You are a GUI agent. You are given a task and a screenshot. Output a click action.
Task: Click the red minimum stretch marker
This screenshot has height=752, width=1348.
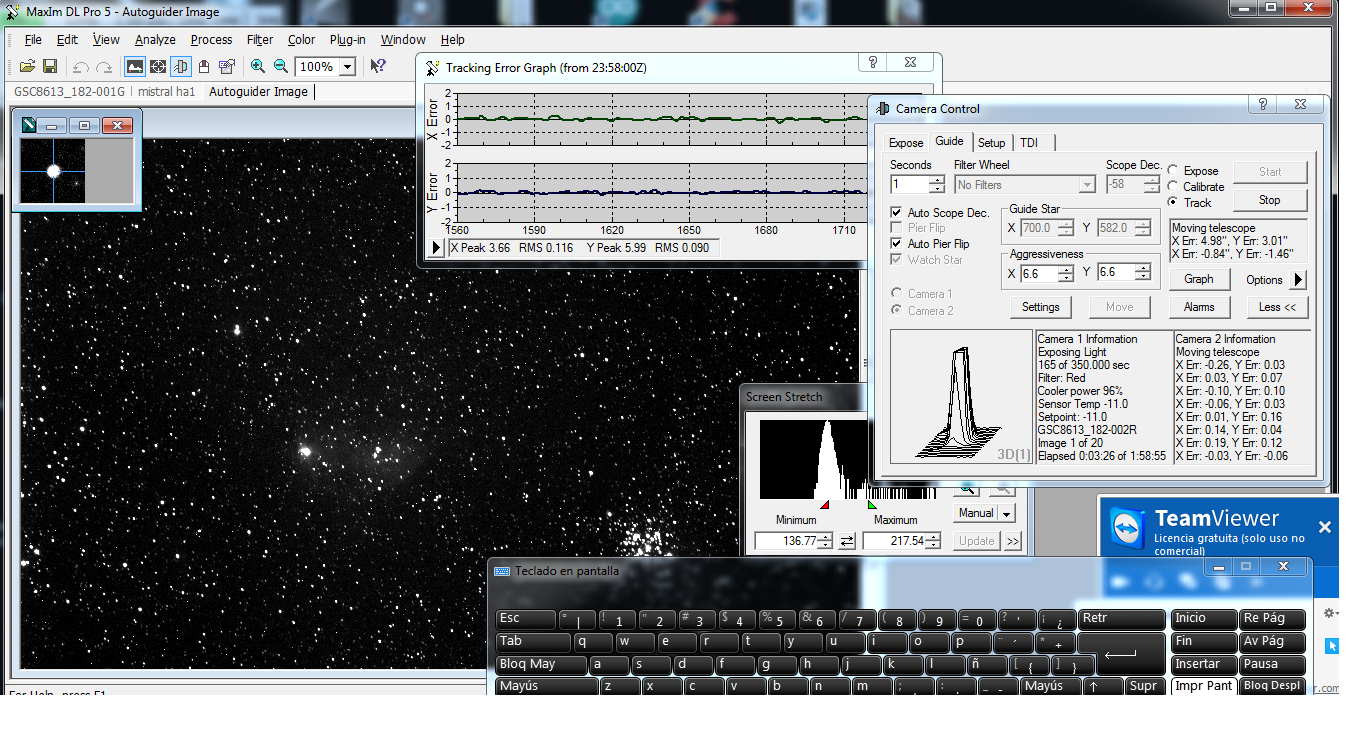click(824, 504)
